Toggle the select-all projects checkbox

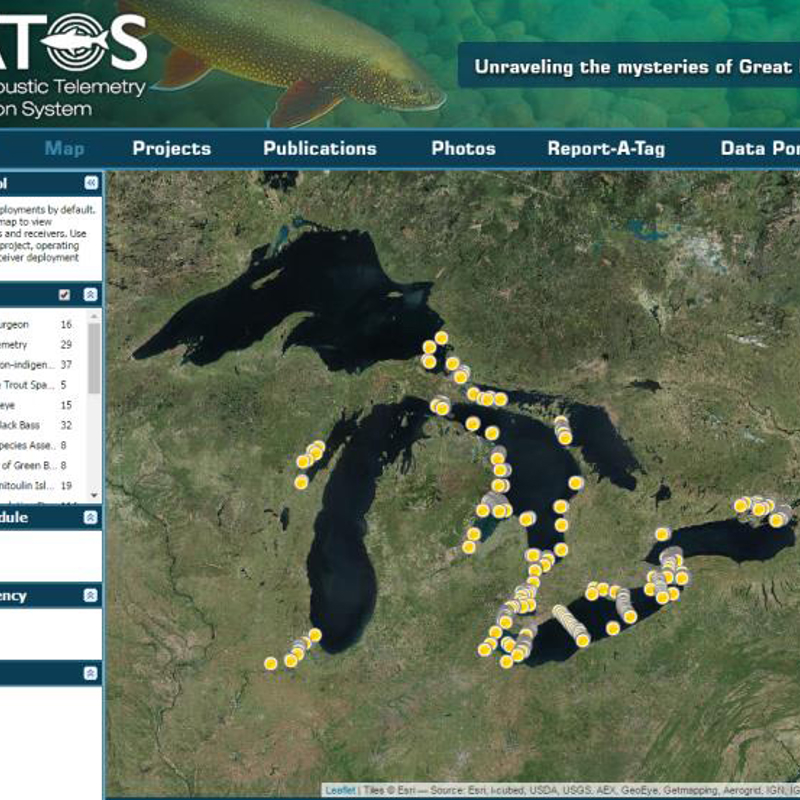click(65, 294)
